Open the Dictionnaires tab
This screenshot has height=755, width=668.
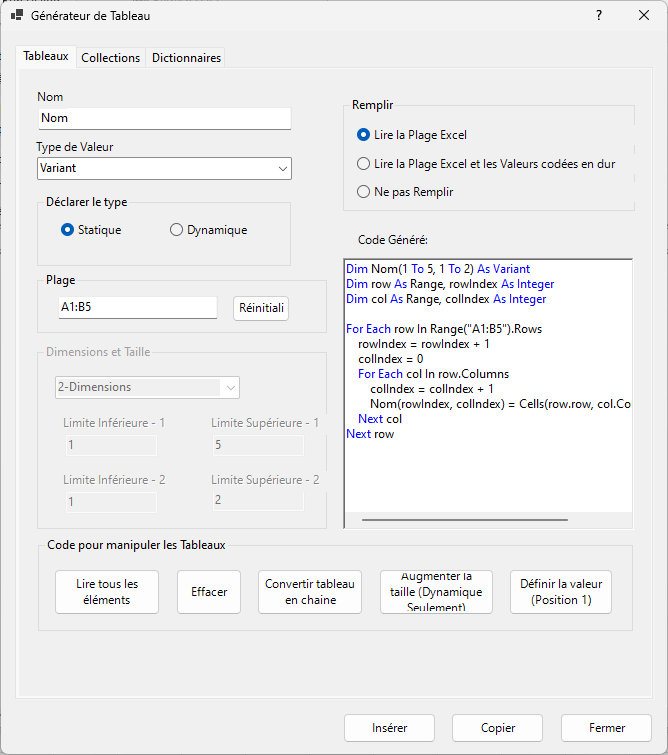[x=186, y=58]
